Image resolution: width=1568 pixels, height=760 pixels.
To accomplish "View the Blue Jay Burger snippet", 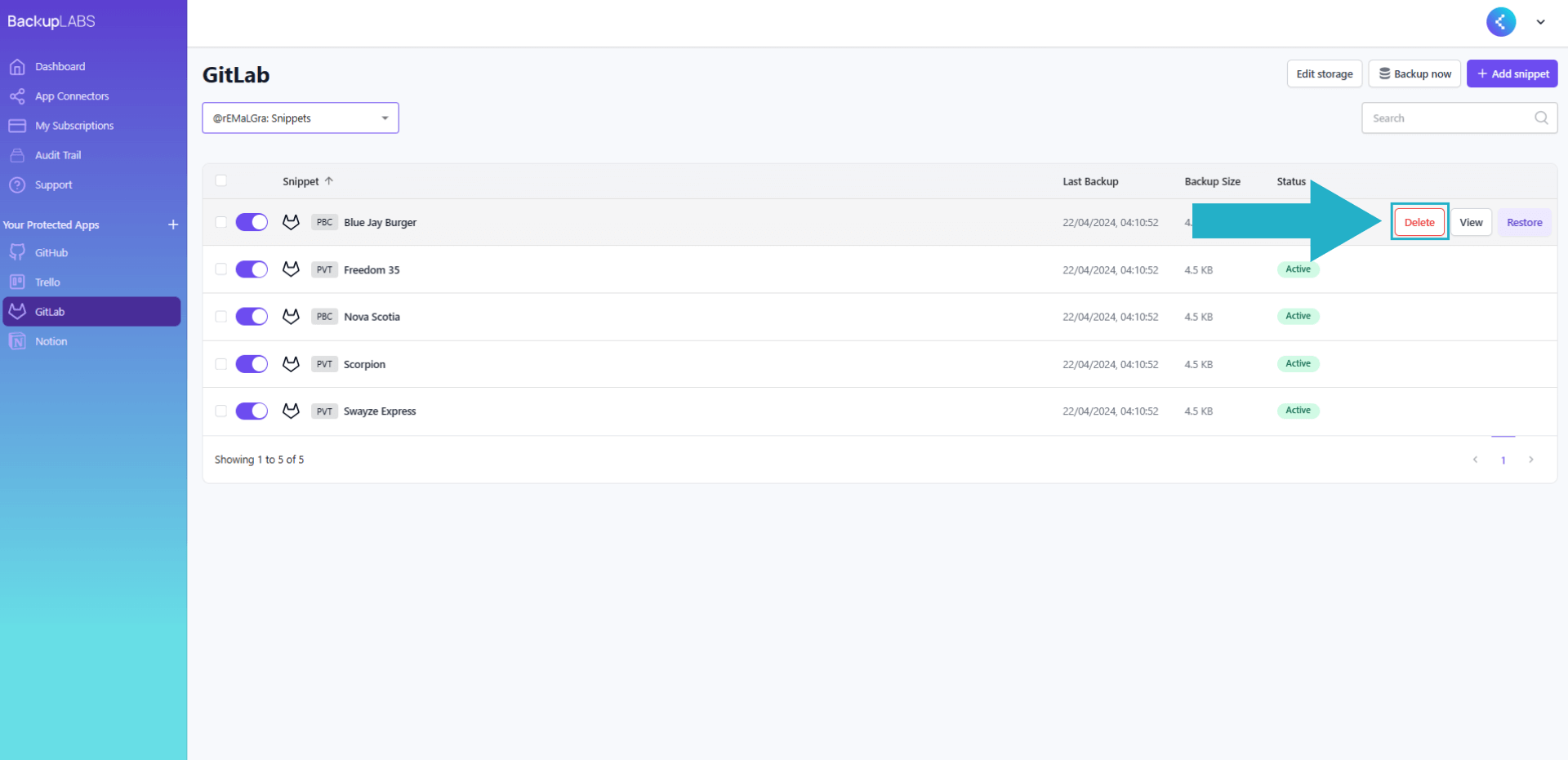I will pos(1471,222).
